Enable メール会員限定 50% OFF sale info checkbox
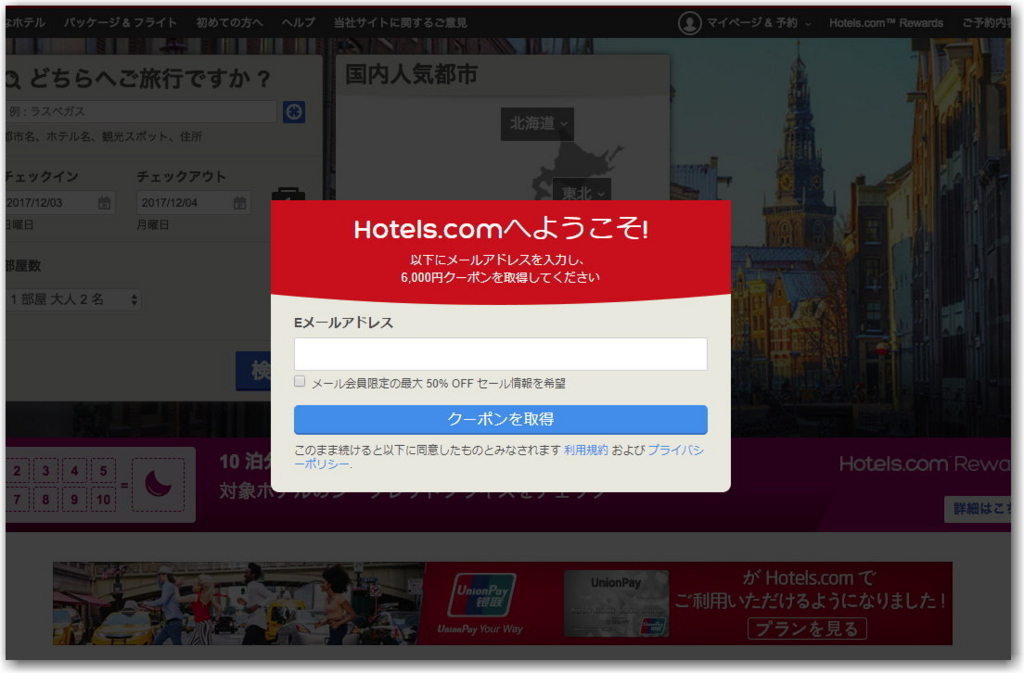Viewport: 1024px width, 673px height. [300, 381]
